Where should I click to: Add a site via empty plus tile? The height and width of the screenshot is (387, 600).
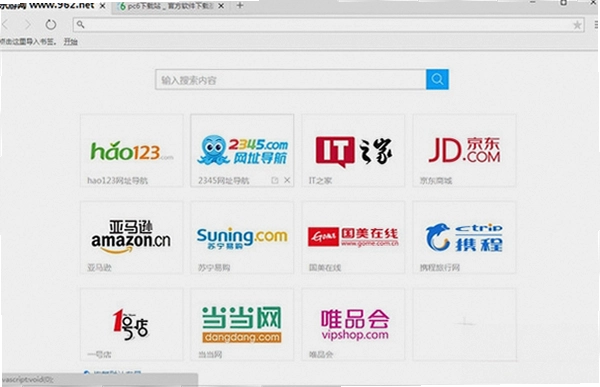coord(464,324)
